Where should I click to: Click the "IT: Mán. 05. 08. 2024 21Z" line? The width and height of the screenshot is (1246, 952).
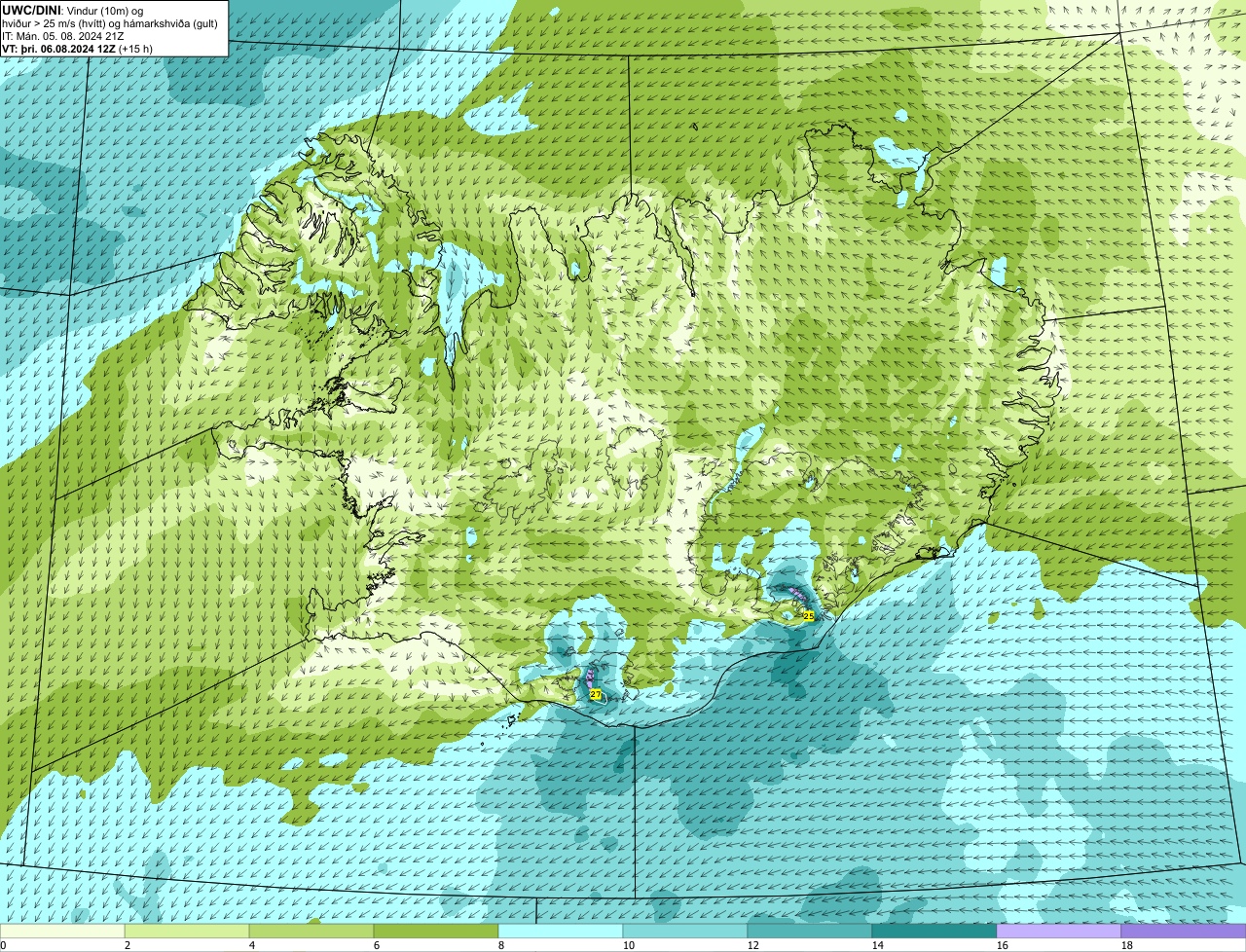[62, 35]
